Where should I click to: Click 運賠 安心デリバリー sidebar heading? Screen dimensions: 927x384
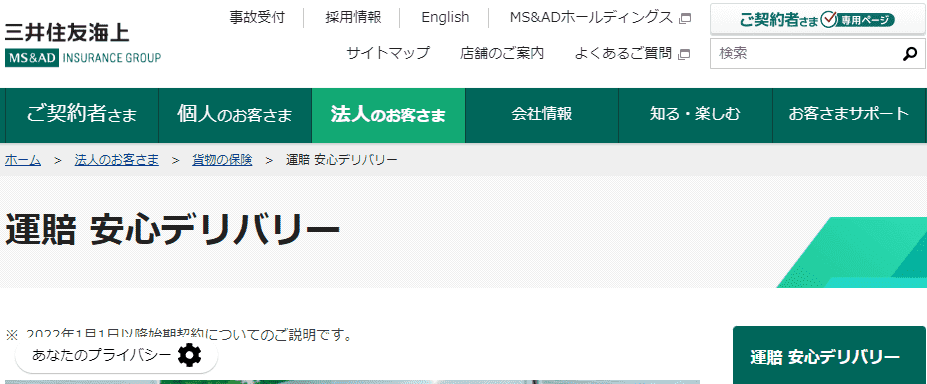[825, 357]
